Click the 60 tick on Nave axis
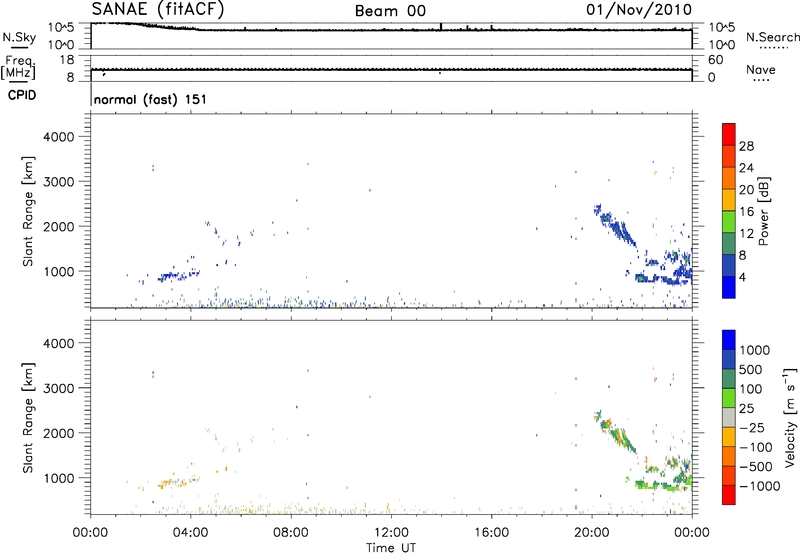The height and width of the screenshot is (554, 800). [x=715, y=60]
